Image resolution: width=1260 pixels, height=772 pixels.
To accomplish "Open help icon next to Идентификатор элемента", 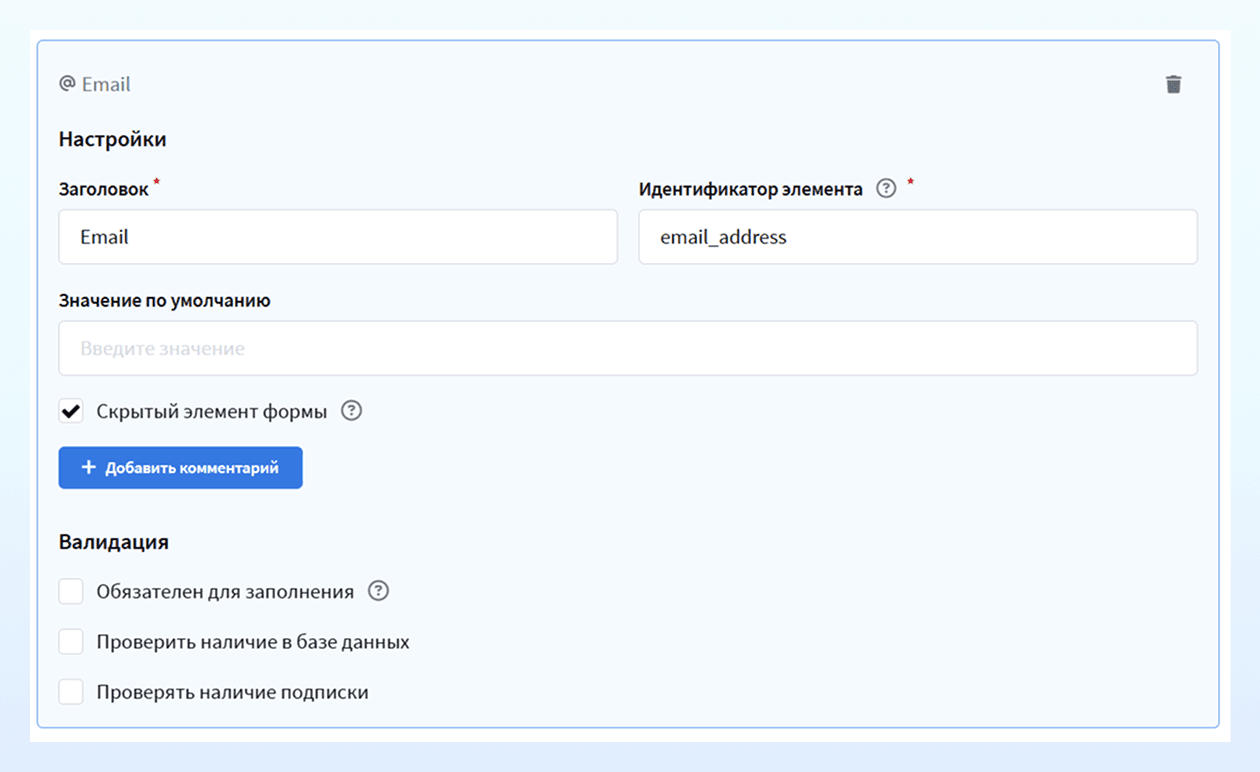I will (886, 189).
